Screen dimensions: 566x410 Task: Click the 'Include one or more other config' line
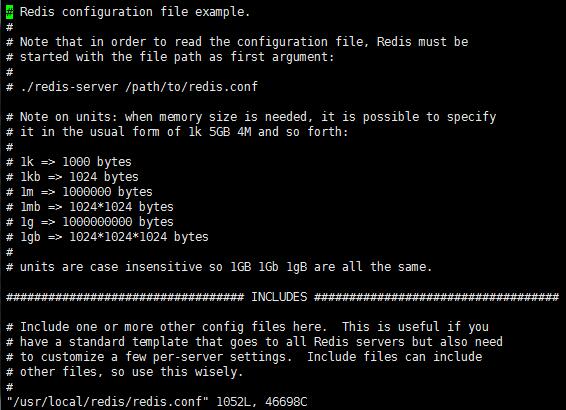click(x=247, y=327)
